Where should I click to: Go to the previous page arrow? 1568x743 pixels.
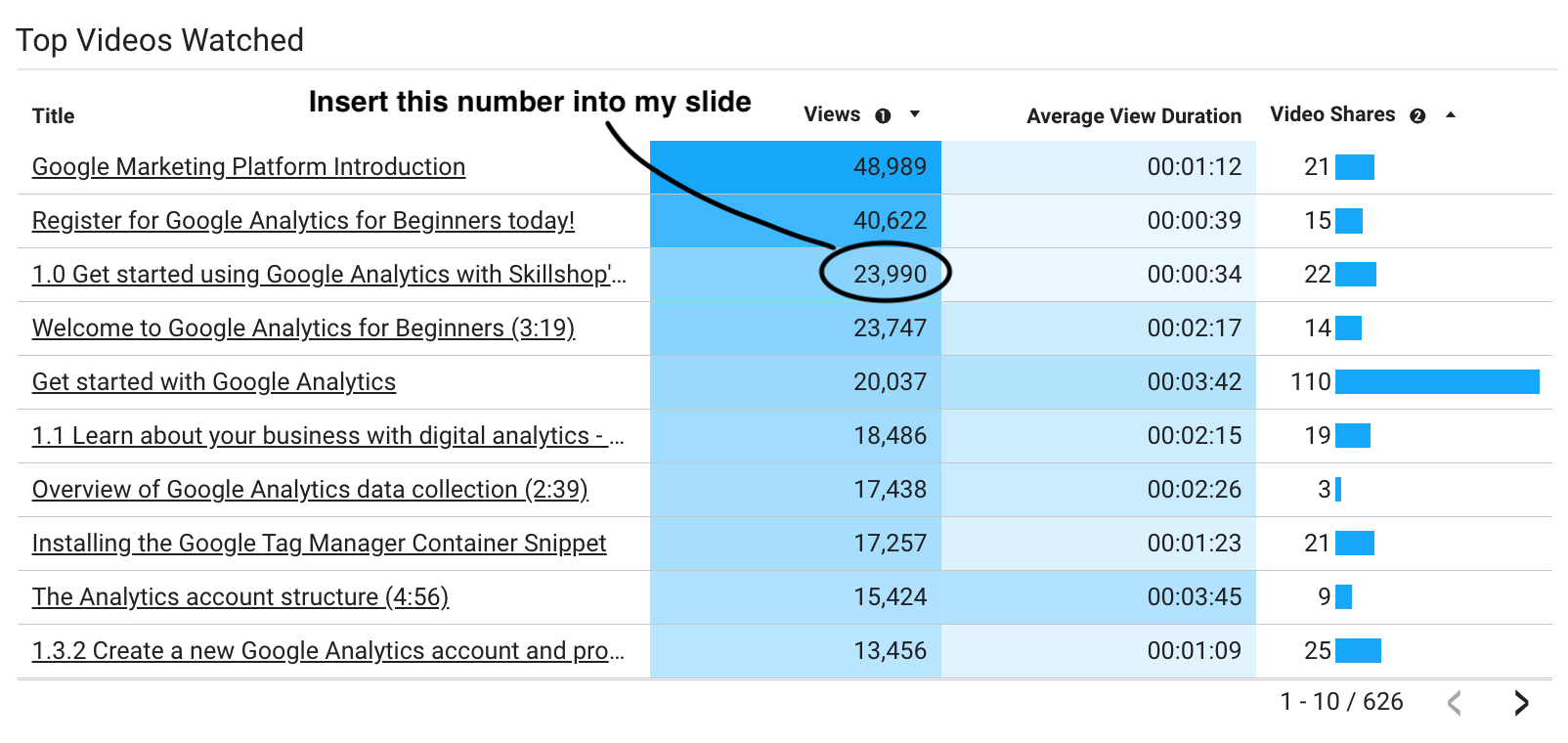[x=1455, y=703]
